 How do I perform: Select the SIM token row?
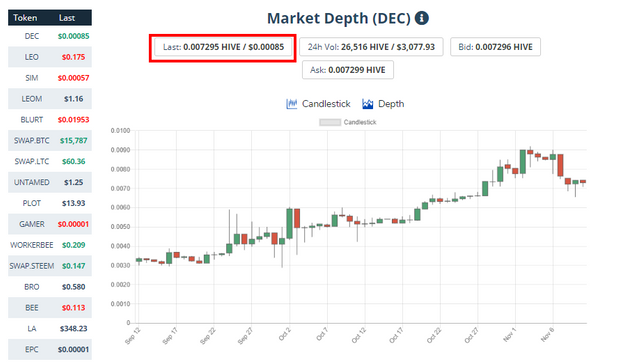[50, 78]
